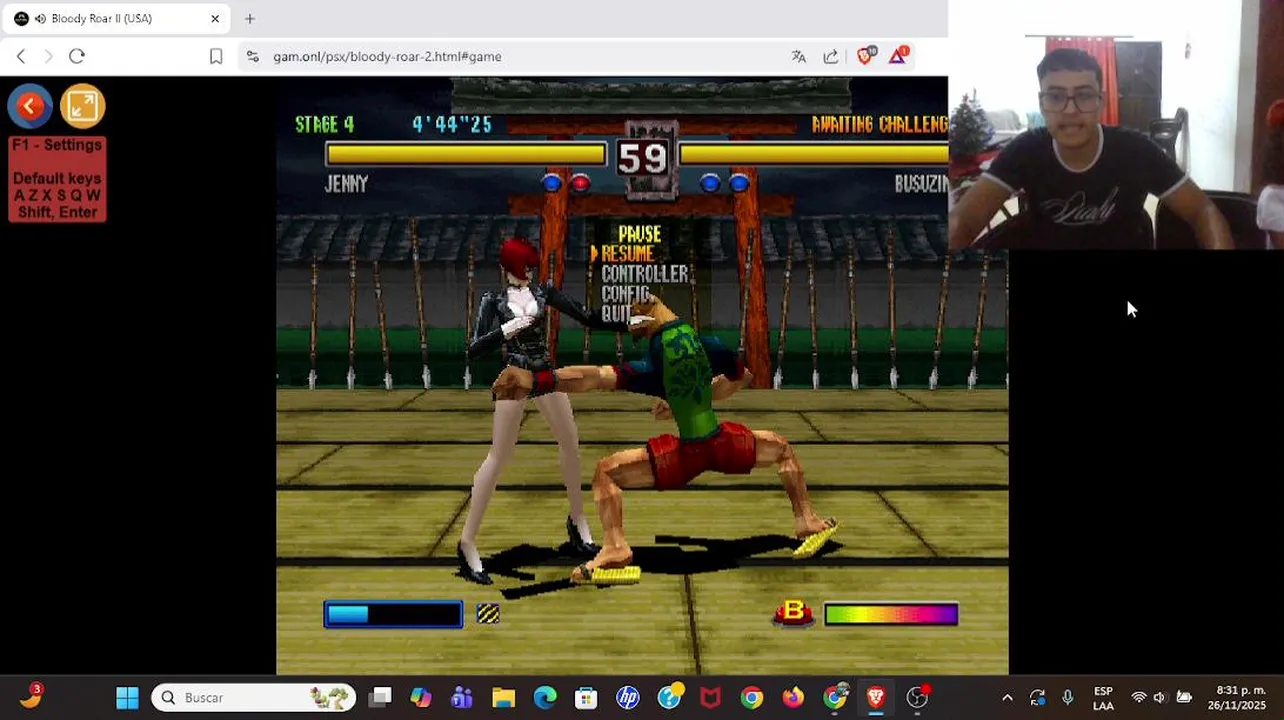Click the browser forward arrow

tap(48, 56)
